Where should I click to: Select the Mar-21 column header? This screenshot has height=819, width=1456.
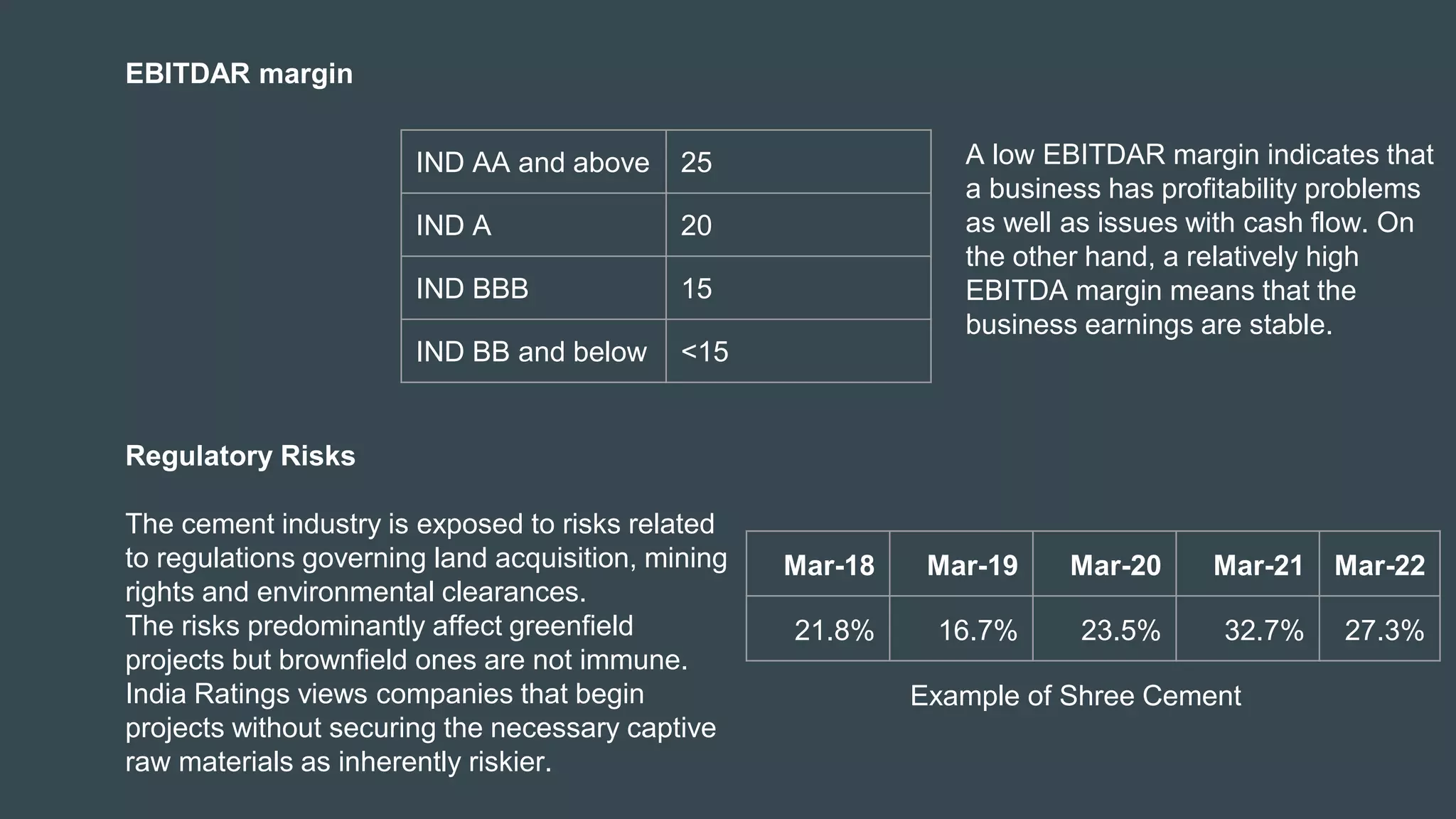point(1248,564)
